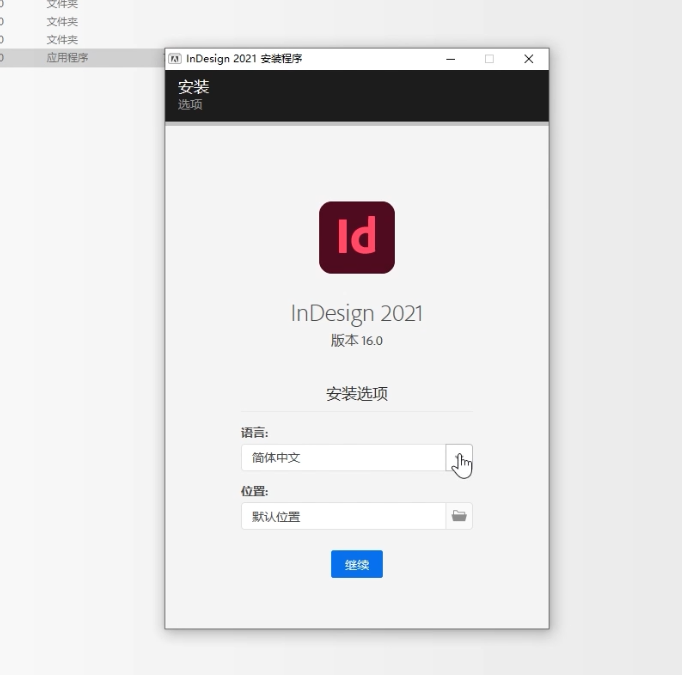Click the 语言: label
The image size is (682, 675).
(254, 433)
